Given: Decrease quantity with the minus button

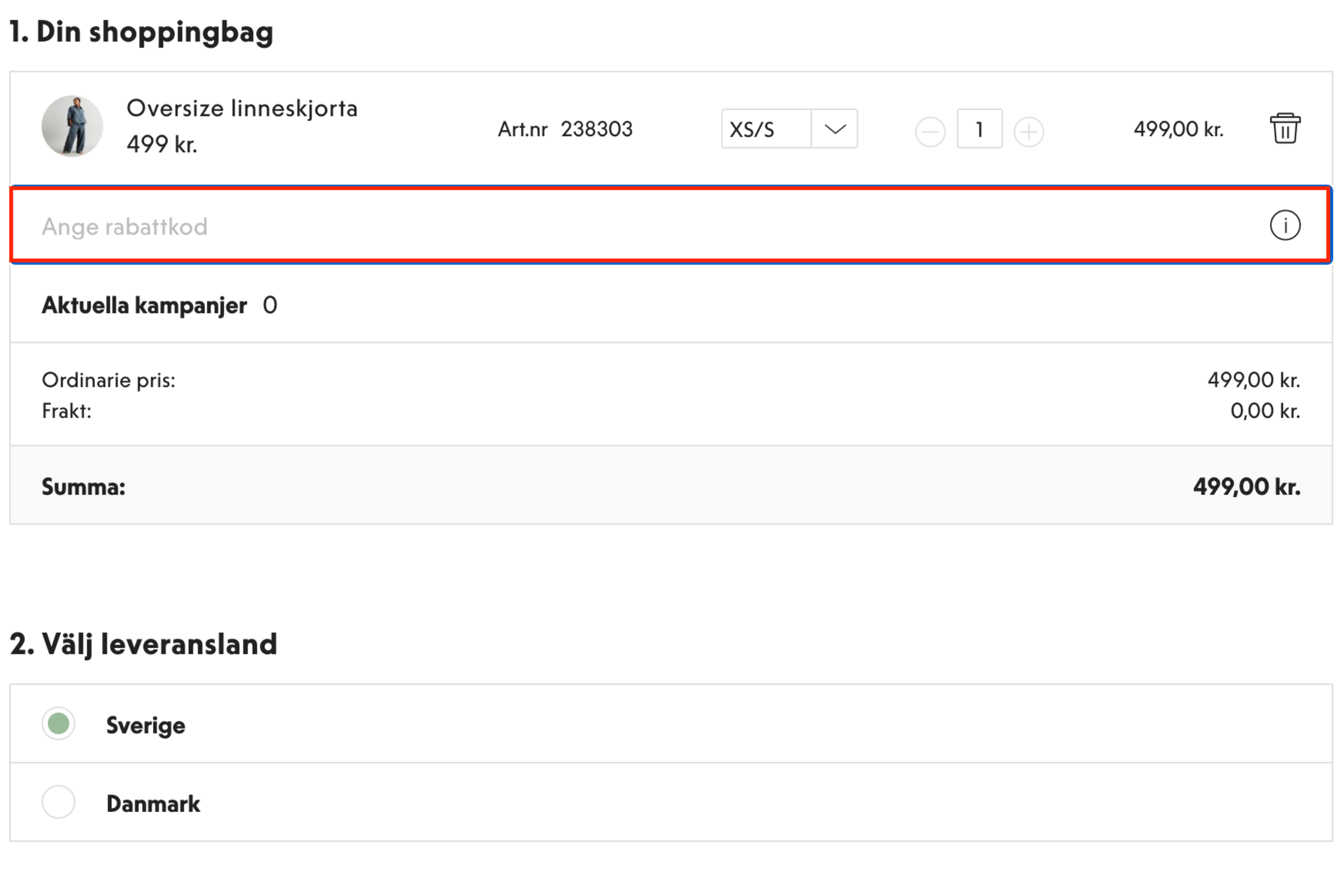Looking at the screenshot, I should (930, 132).
